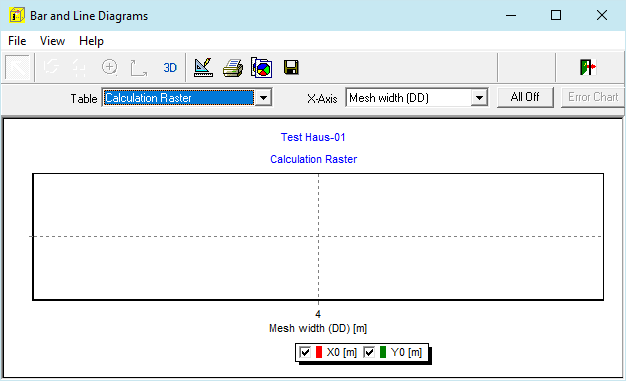Save diagram with floppy disk icon
The image size is (626, 381).
291,67
